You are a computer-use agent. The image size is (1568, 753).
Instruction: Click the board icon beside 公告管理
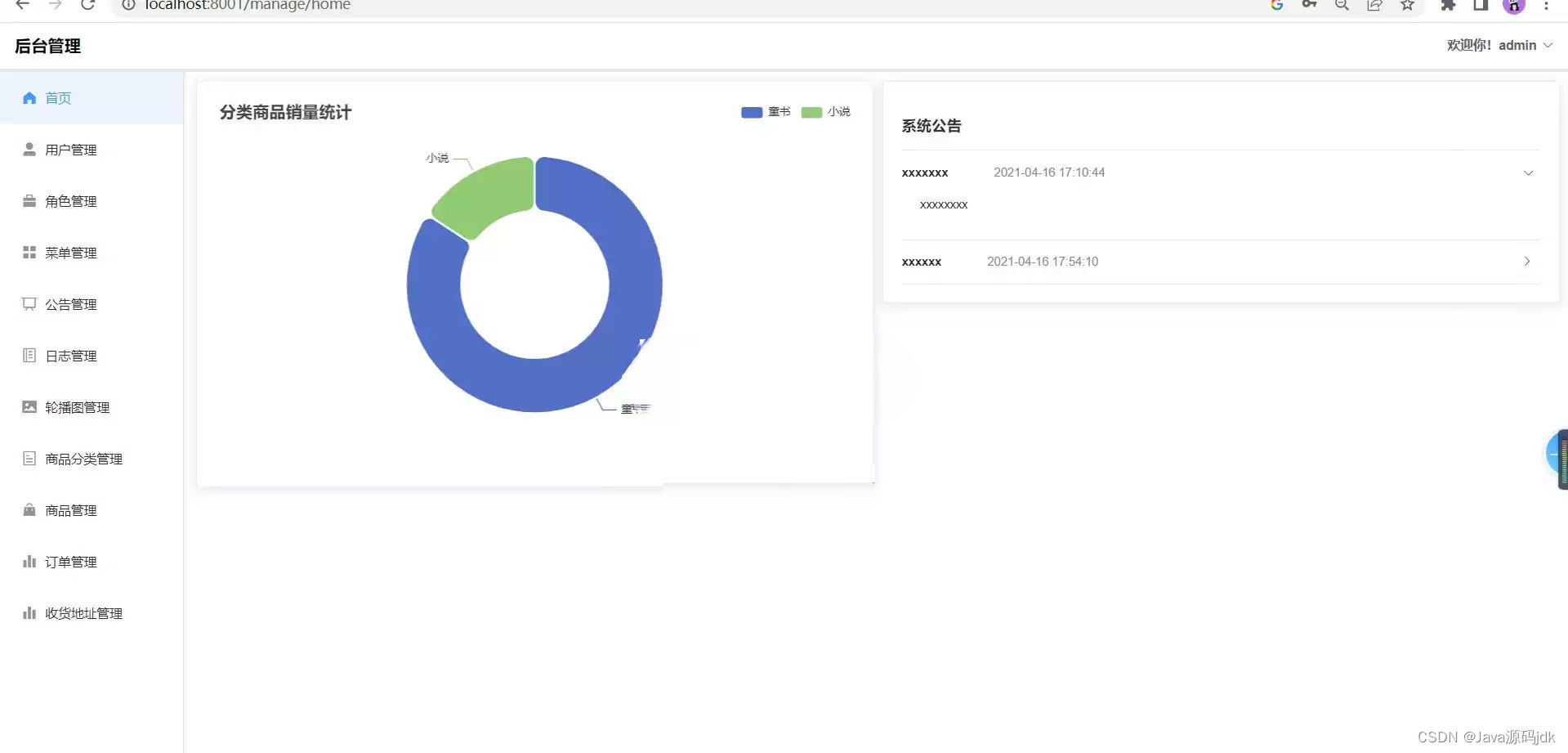point(29,304)
